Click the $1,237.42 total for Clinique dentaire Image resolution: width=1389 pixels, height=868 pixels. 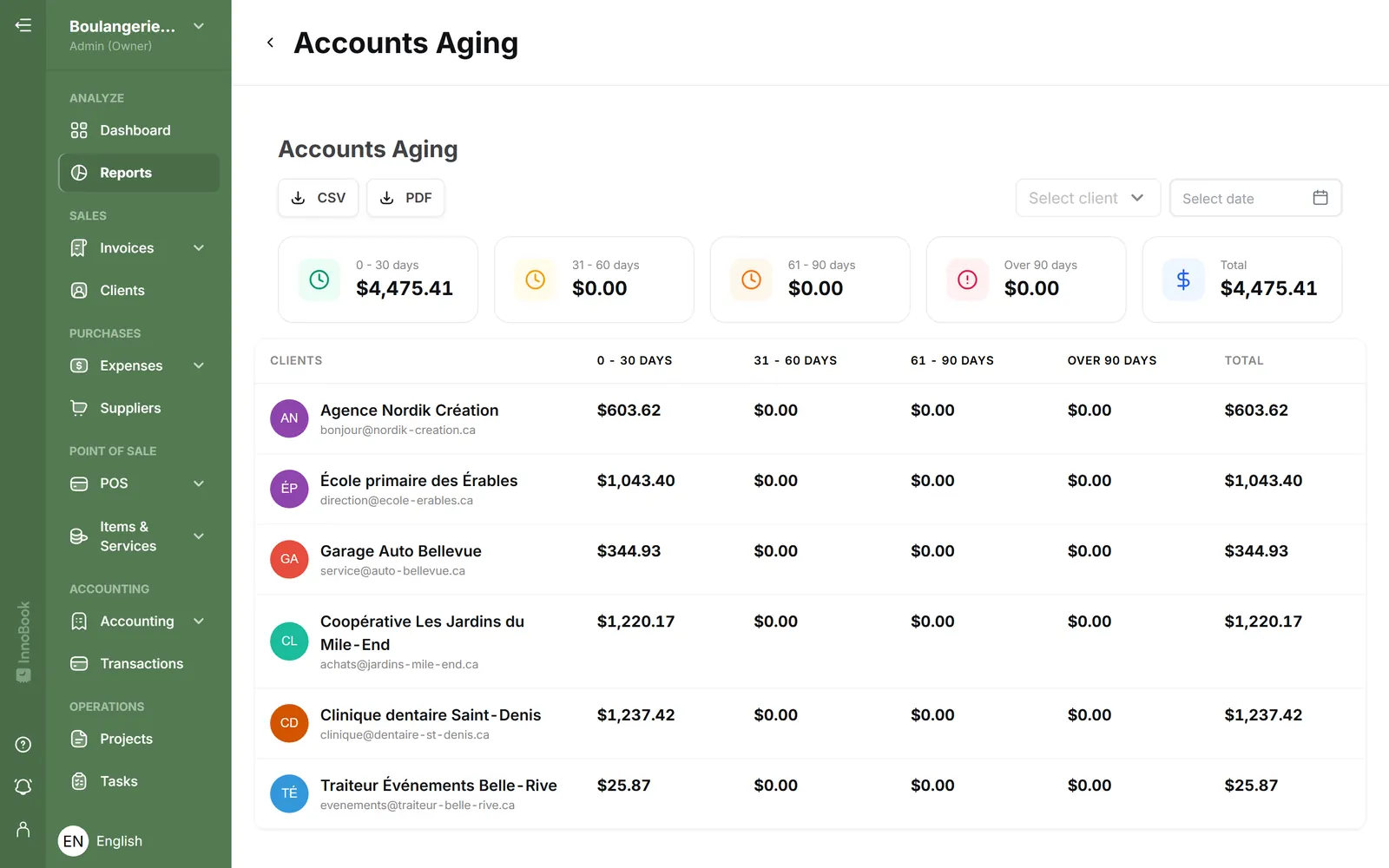[x=1263, y=715]
